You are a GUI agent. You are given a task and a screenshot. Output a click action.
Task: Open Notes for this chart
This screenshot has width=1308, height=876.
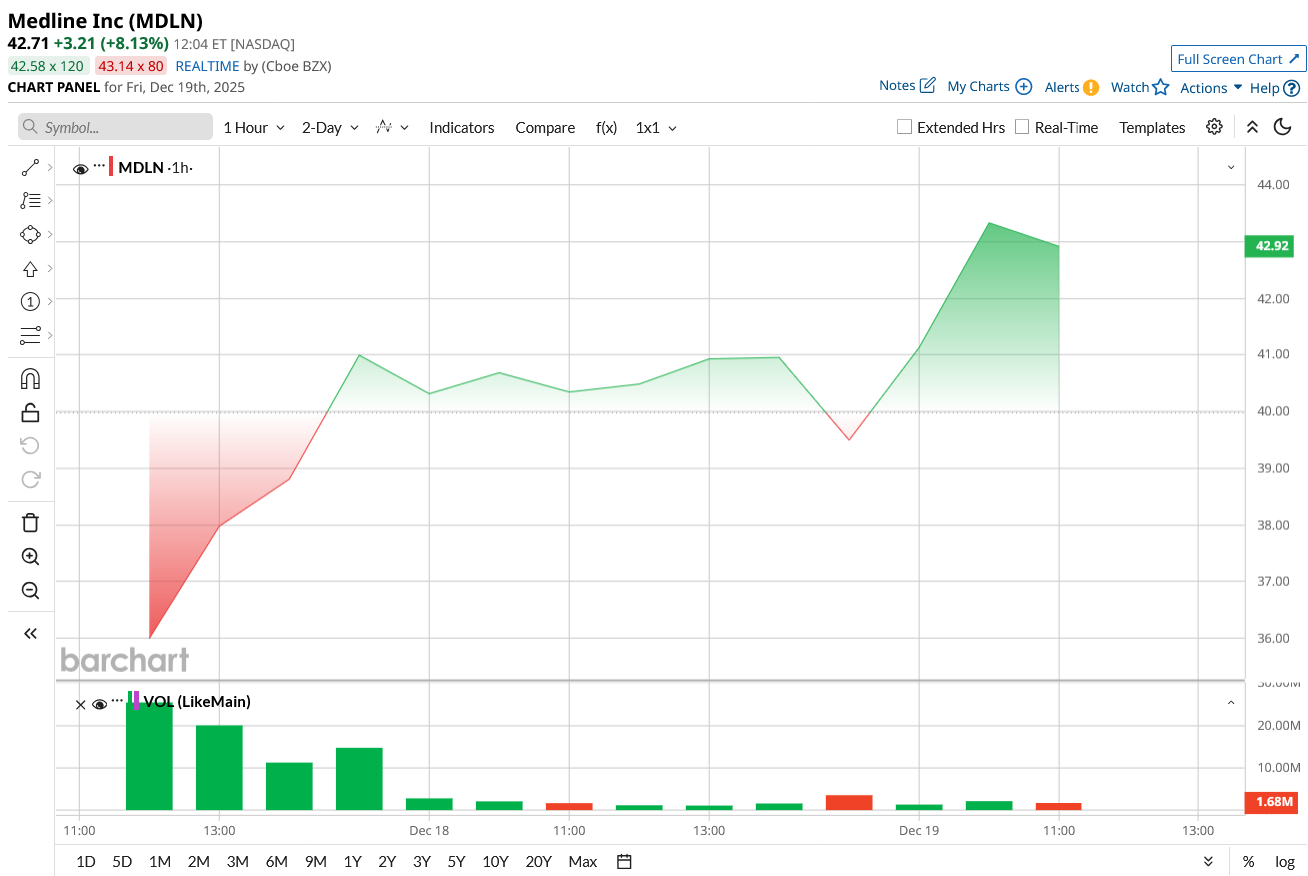[x=907, y=86]
